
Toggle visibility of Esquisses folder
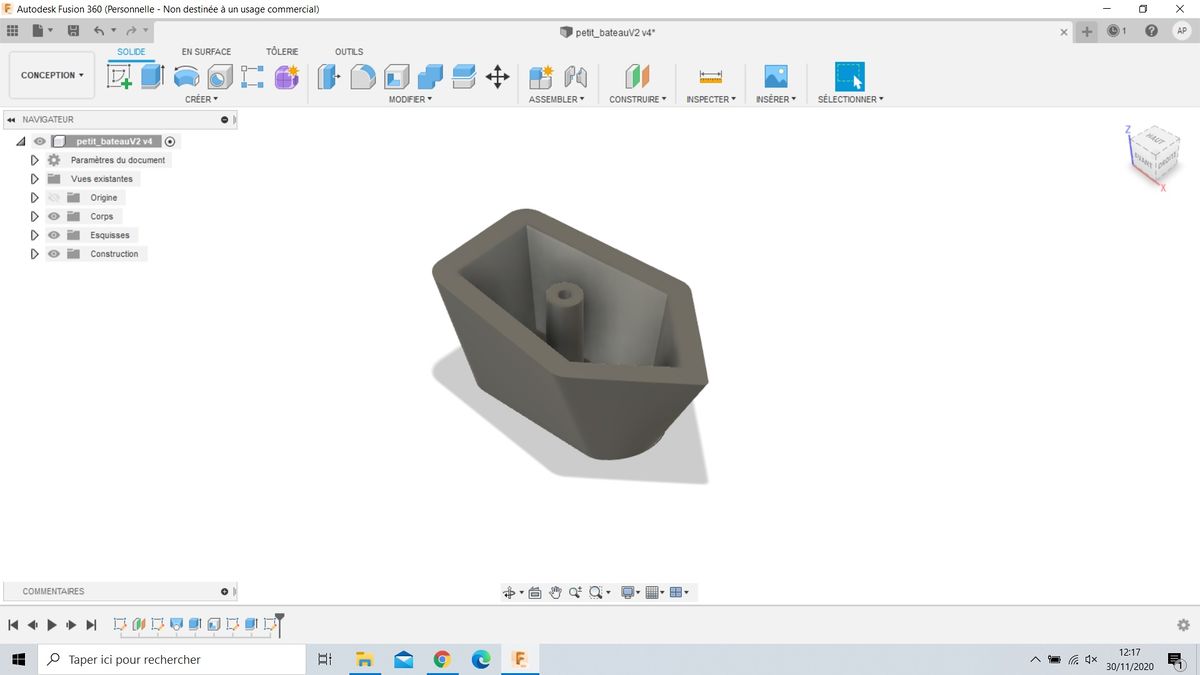(x=54, y=235)
